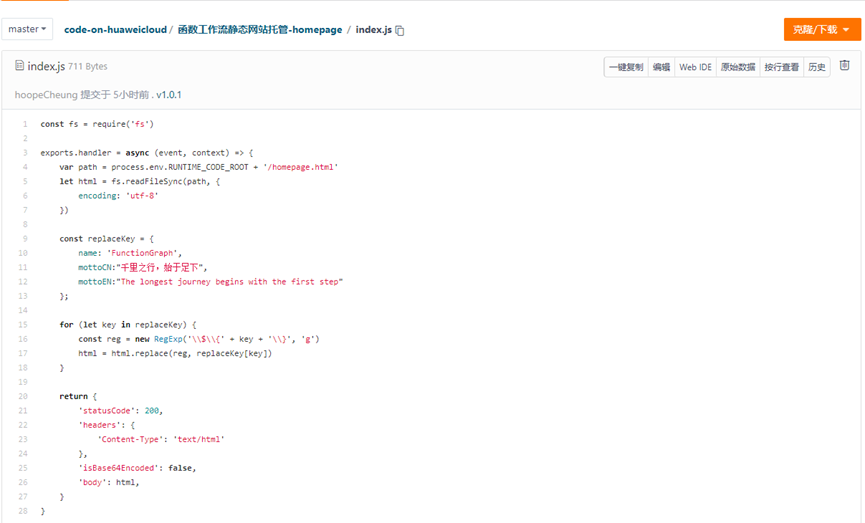Click the new RegExp code line

click(199, 339)
